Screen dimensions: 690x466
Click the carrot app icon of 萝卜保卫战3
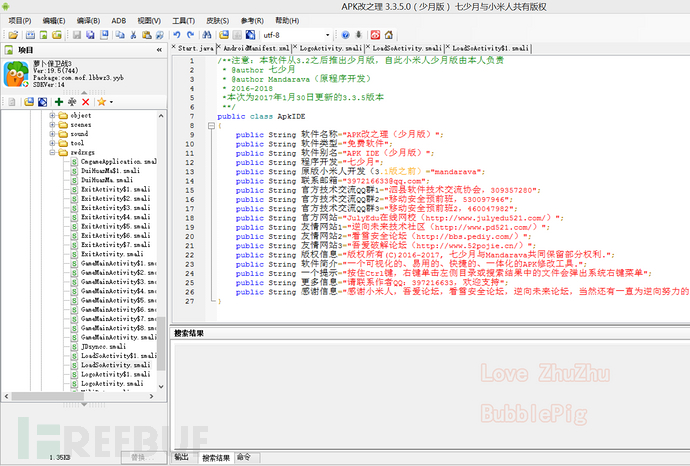(x=16, y=74)
